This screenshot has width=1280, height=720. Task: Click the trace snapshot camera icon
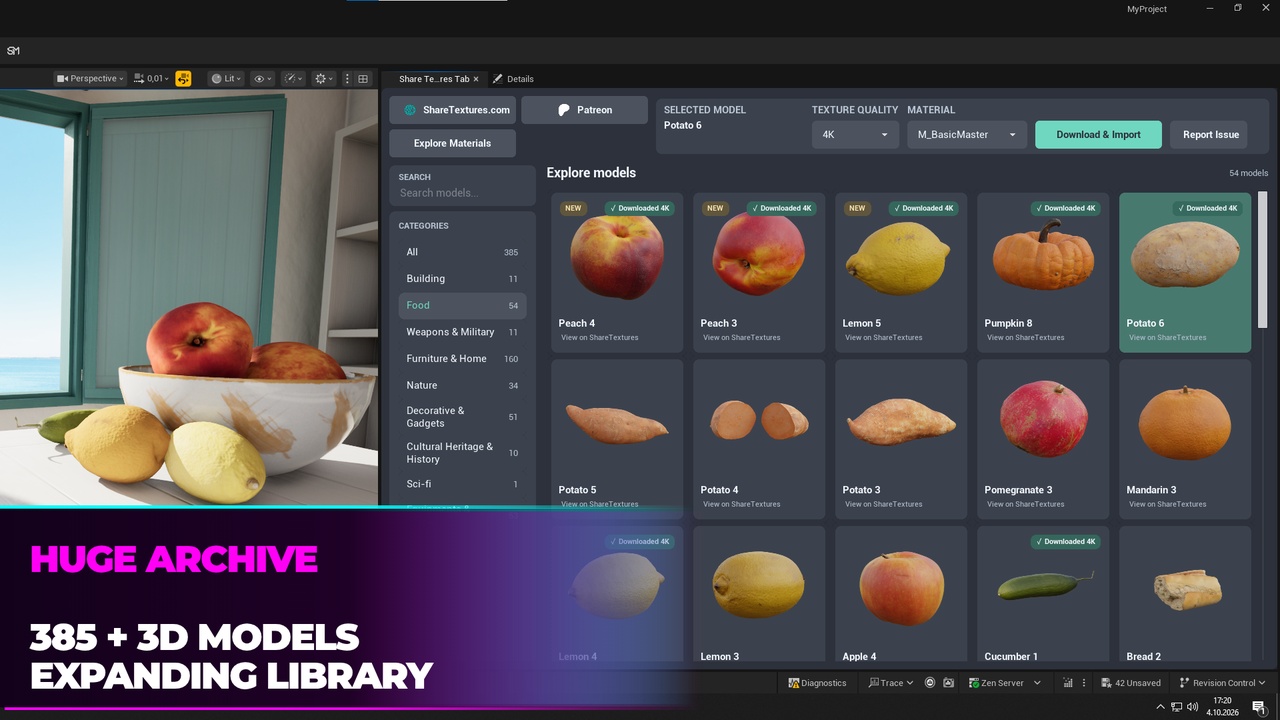(949, 683)
